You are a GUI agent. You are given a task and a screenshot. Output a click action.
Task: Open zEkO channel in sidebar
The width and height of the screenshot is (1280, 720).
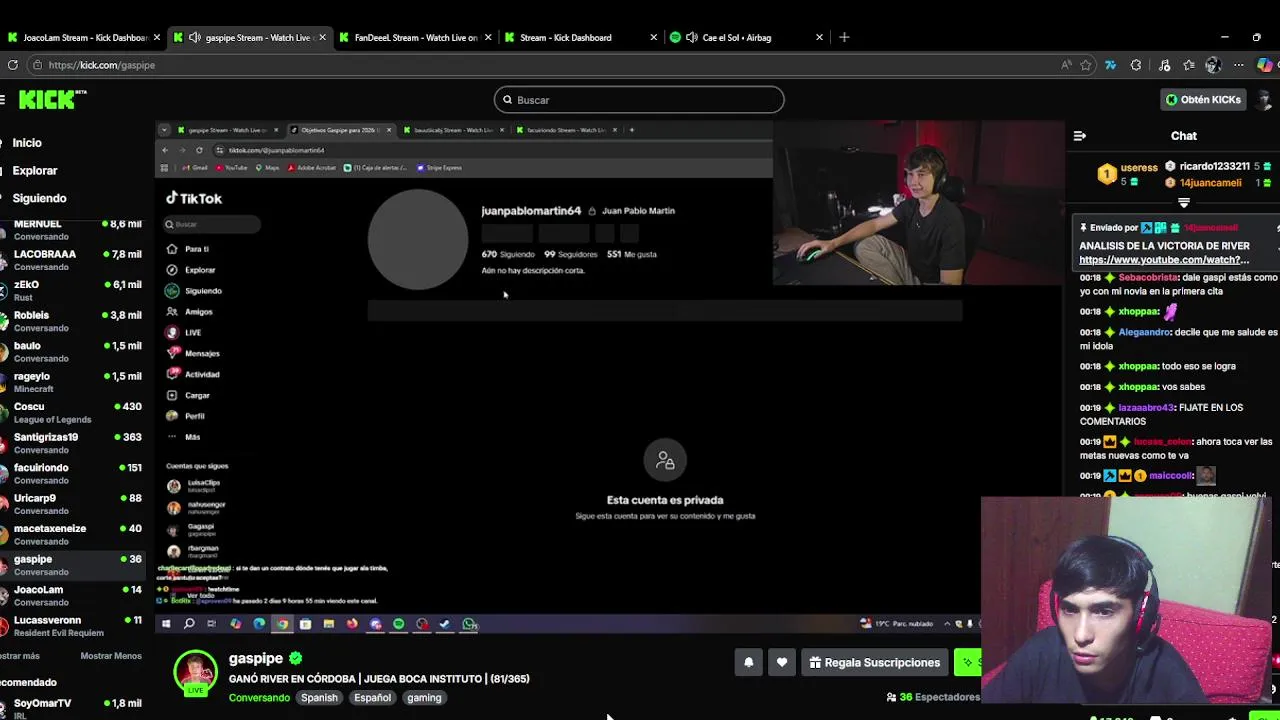pos(72,291)
